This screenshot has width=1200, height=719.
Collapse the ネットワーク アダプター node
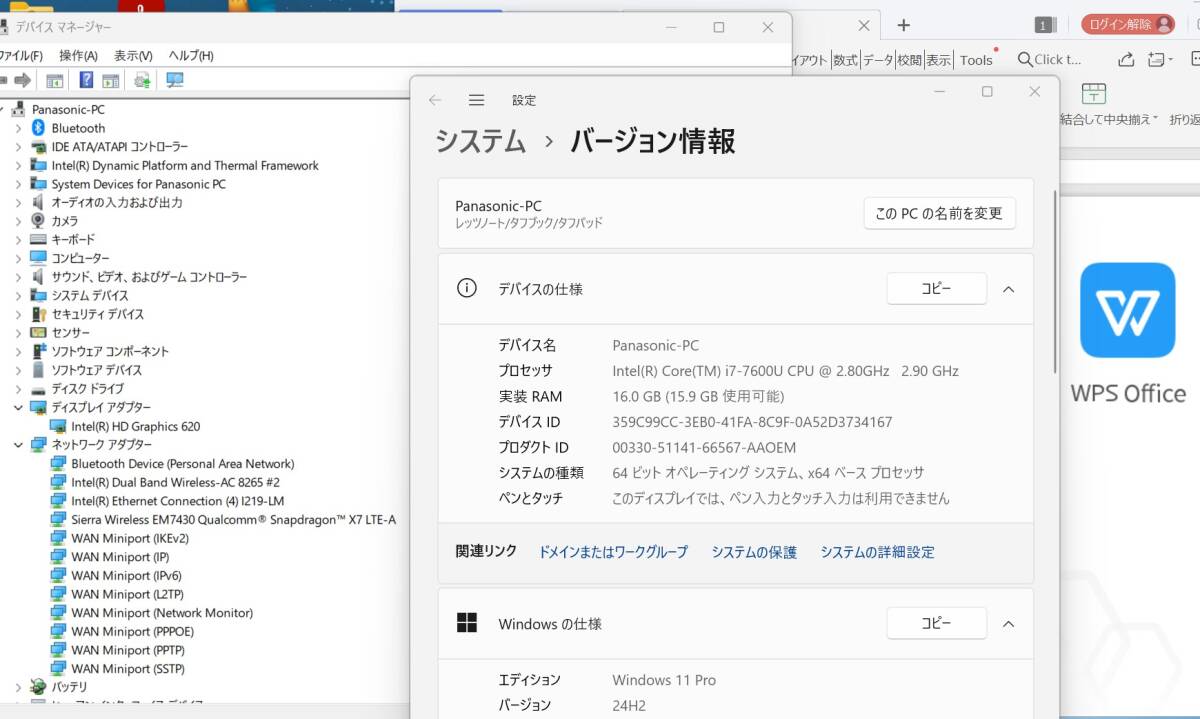[18, 444]
